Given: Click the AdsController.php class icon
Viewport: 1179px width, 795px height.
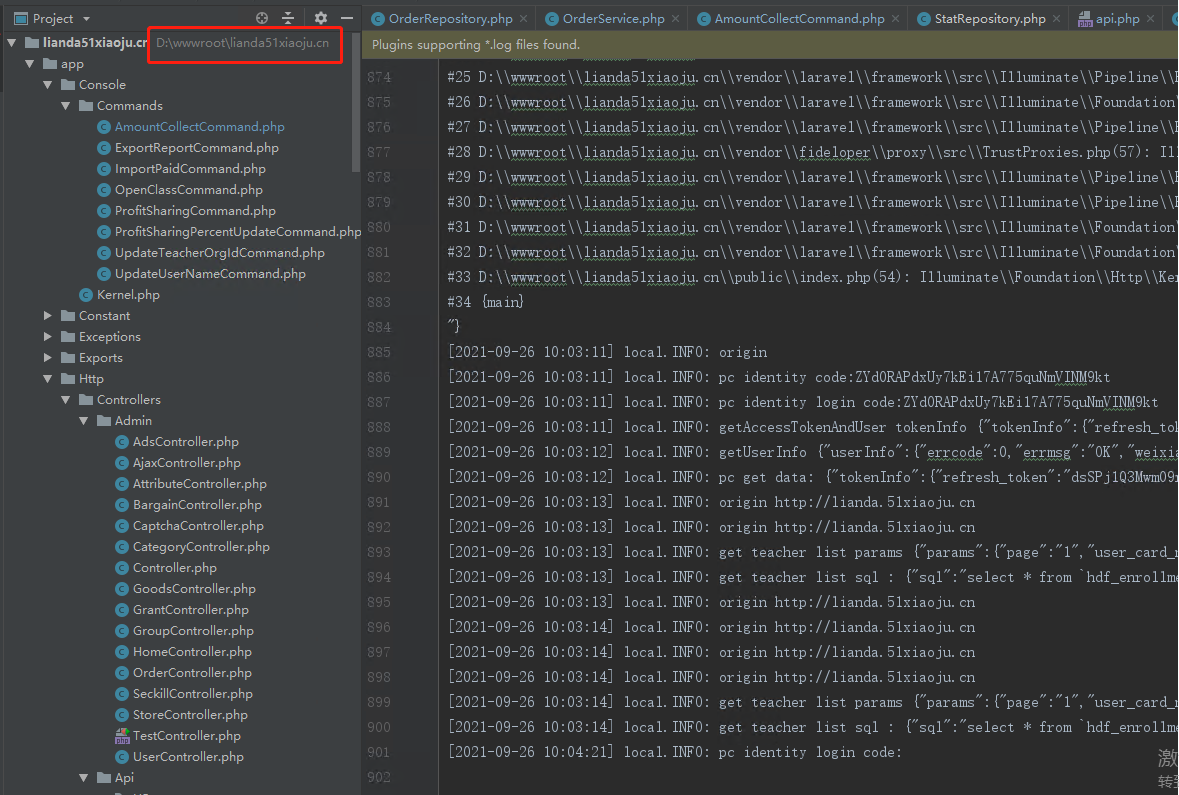Looking at the screenshot, I should [122, 442].
